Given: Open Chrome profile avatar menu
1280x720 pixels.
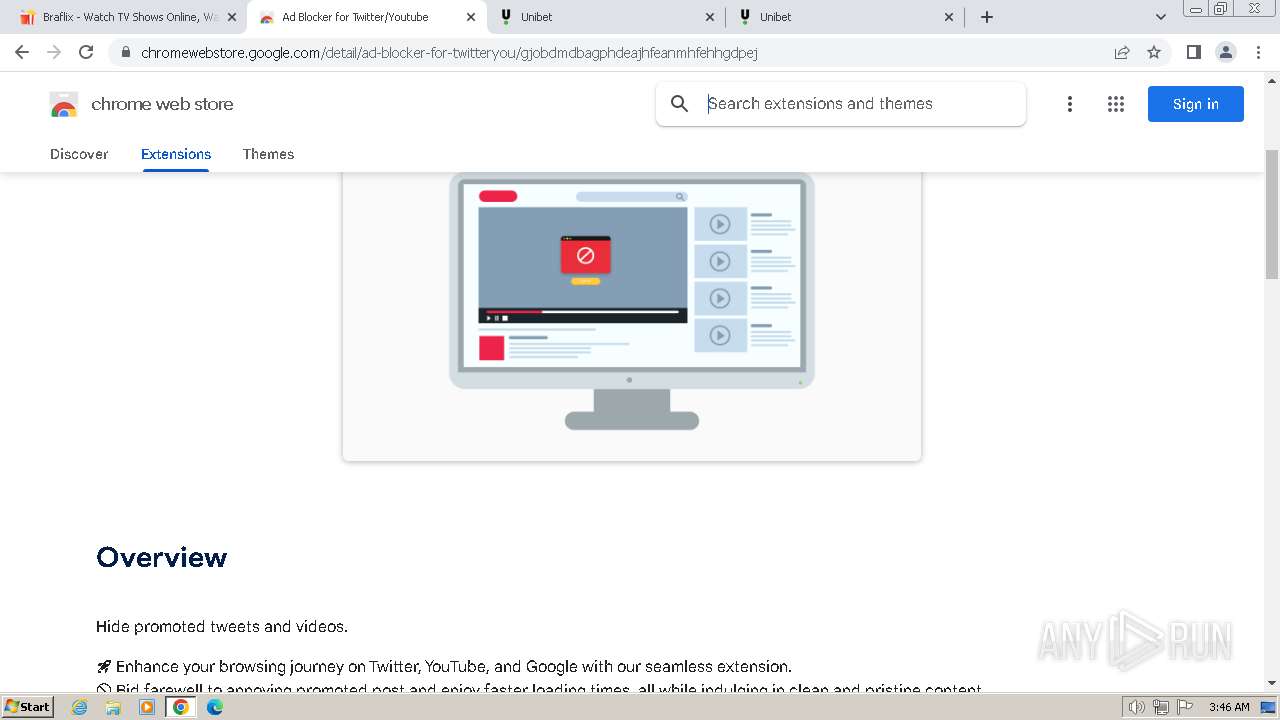Looking at the screenshot, I should tap(1225, 52).
